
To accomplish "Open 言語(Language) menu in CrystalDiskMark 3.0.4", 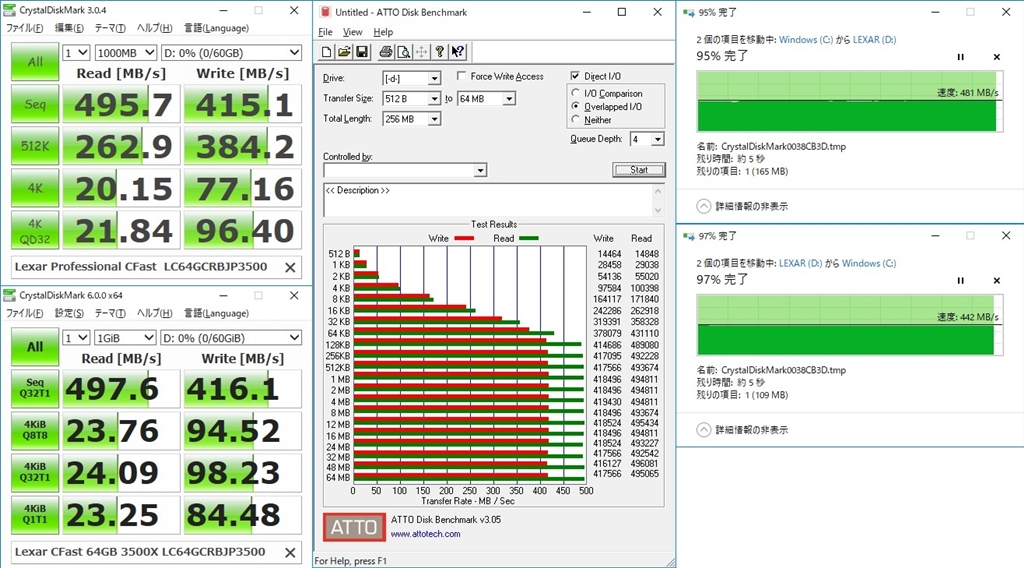I will (216, 28).
